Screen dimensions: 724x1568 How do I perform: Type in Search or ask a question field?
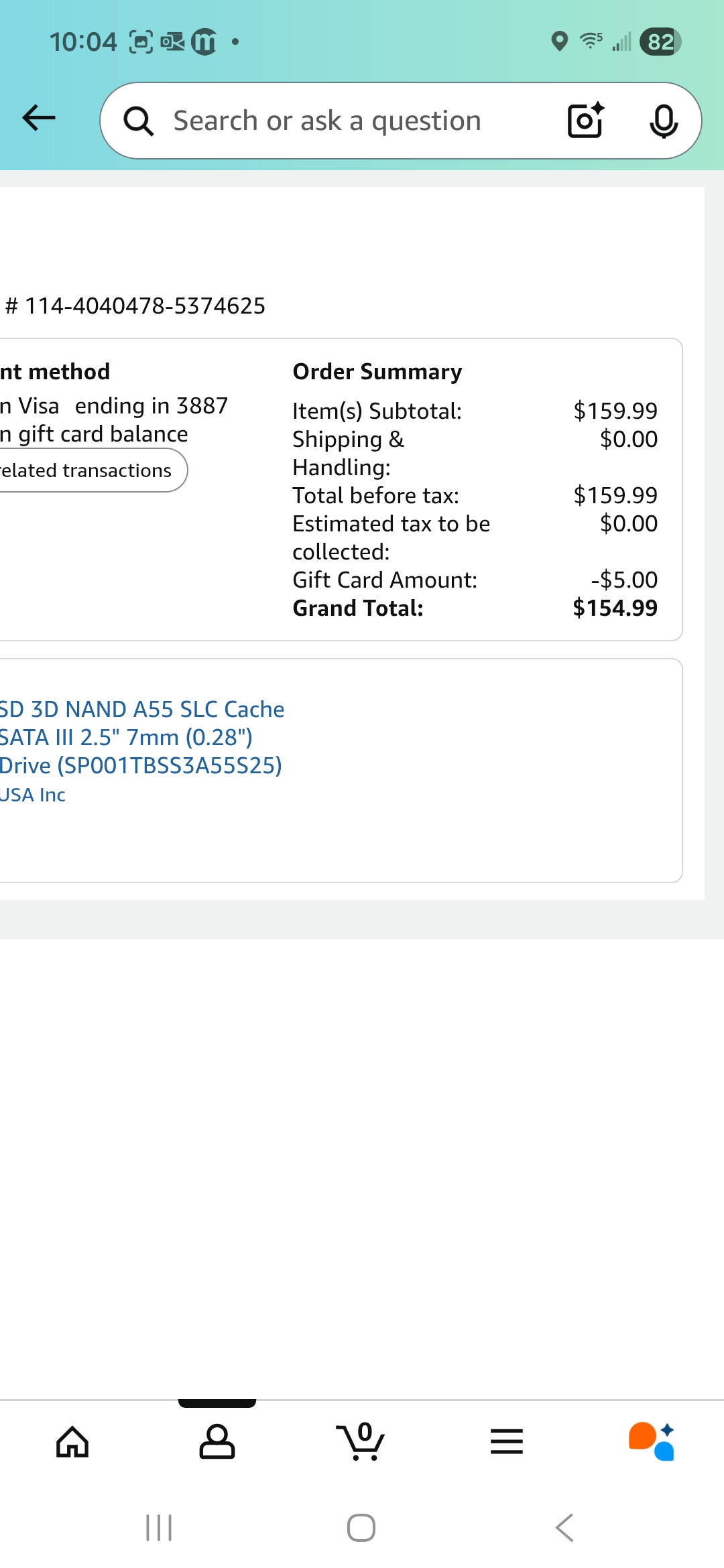click(x=349, y=121)
